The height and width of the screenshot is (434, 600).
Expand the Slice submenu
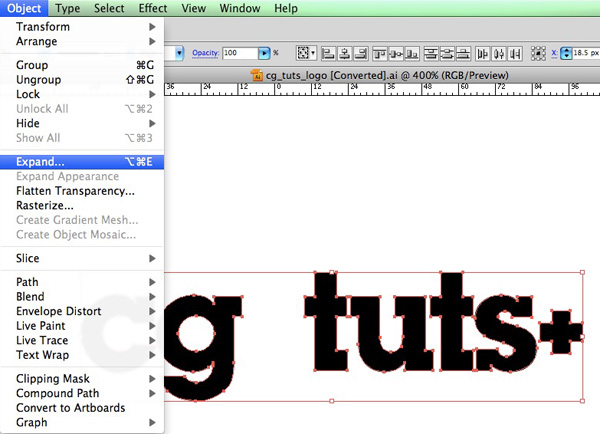(x=82, y=258)
